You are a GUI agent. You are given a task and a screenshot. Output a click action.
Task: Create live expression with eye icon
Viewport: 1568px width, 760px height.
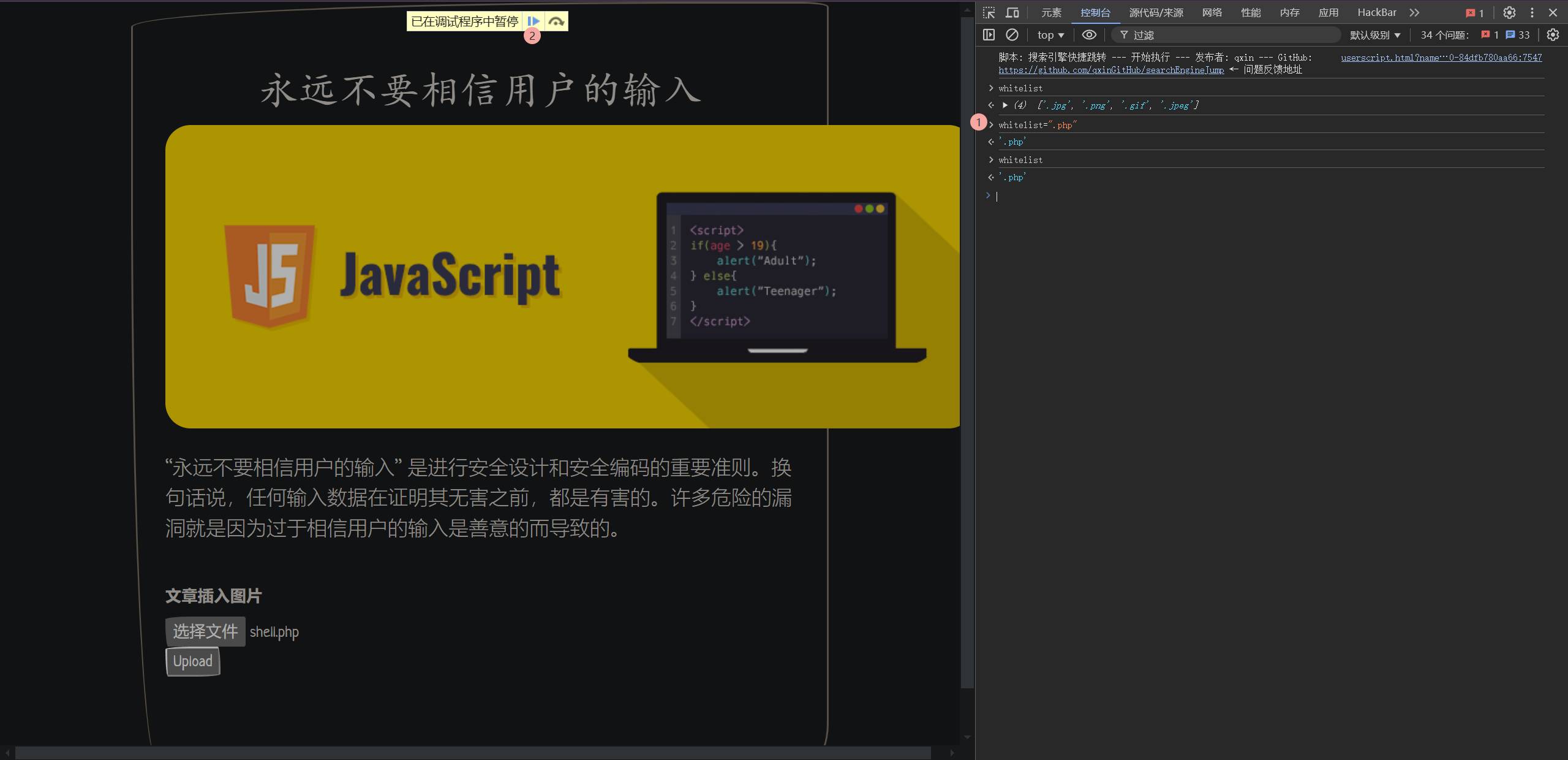click(x=1089, y=35)
